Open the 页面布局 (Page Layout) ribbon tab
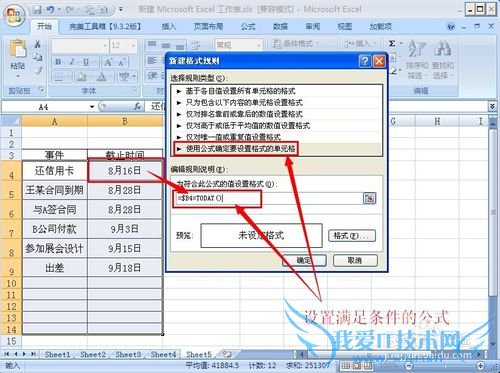Image resolution: width=500 pixels, height=373 pixels. pos(208,27)
